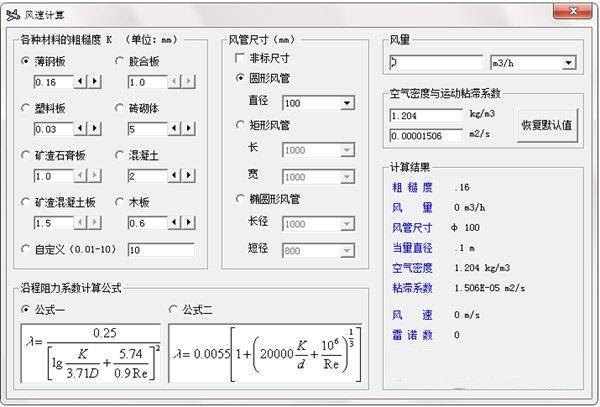Select the 自定义 (0.01-10) roughness option
This screenshot has height=407, width=600.
pyautogui.click(x=27, y=249)
